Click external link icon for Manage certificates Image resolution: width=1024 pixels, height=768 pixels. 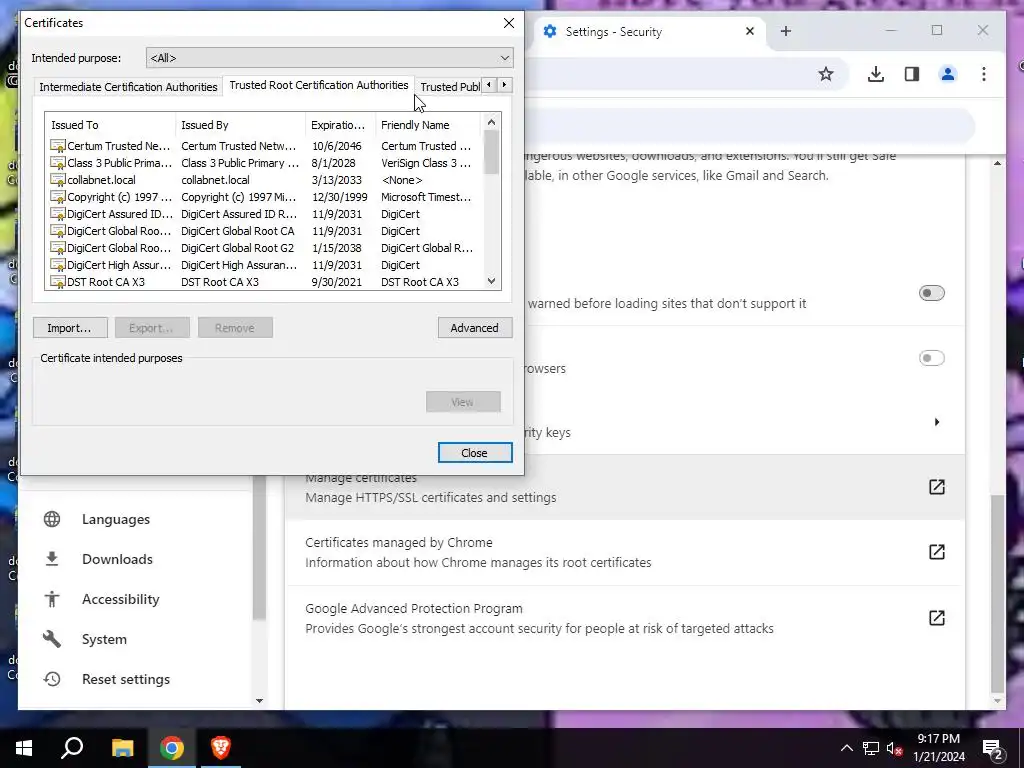936,487
